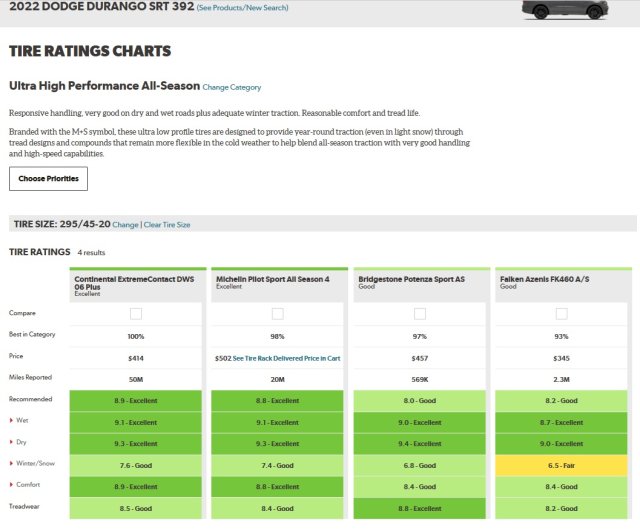Click the Dodge Durango vehicle thumbnail
Viewport: 640px width, 531px height.
tap(565, 9)
